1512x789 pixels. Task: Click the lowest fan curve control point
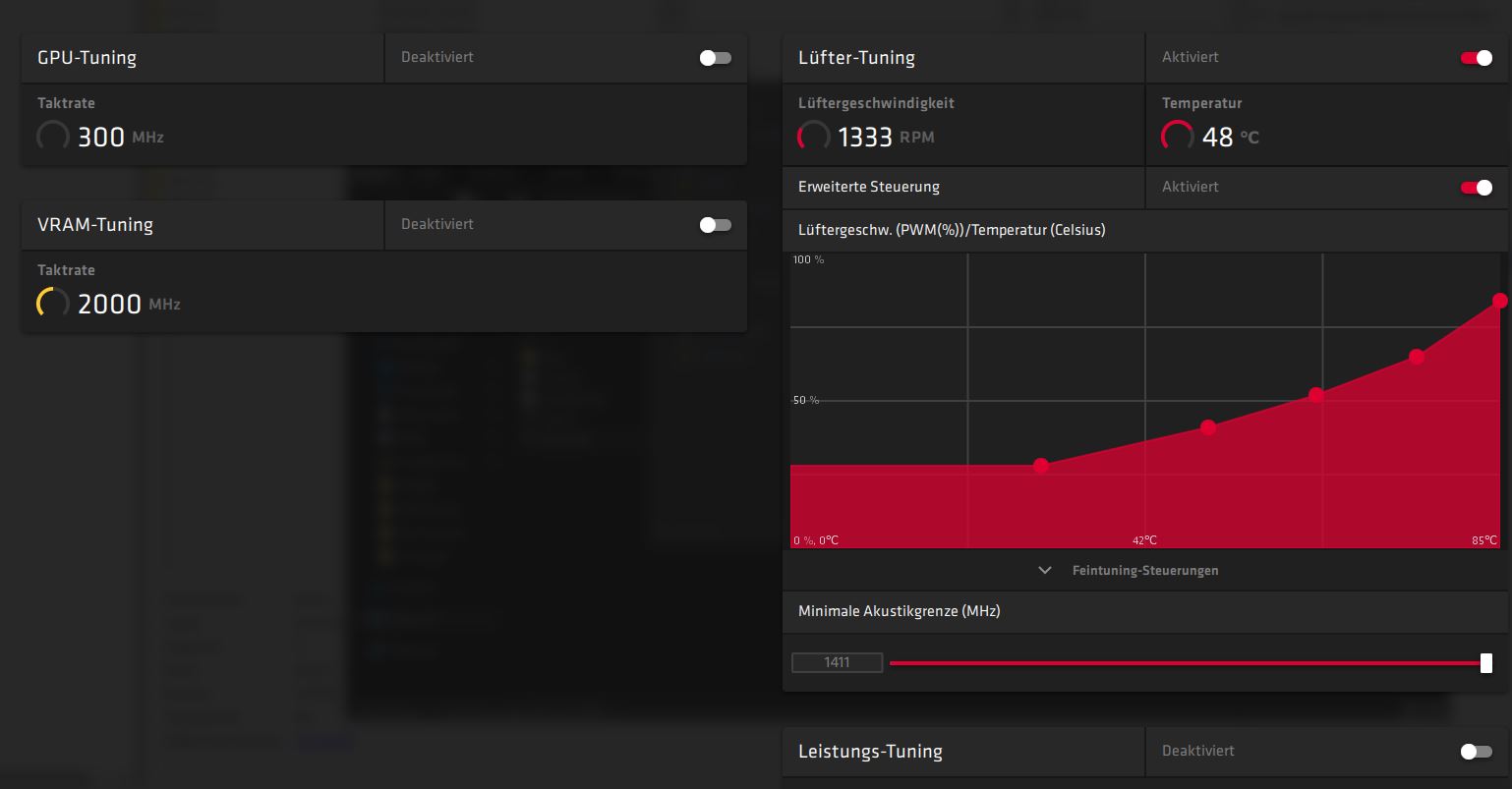tap(1041, 466)
